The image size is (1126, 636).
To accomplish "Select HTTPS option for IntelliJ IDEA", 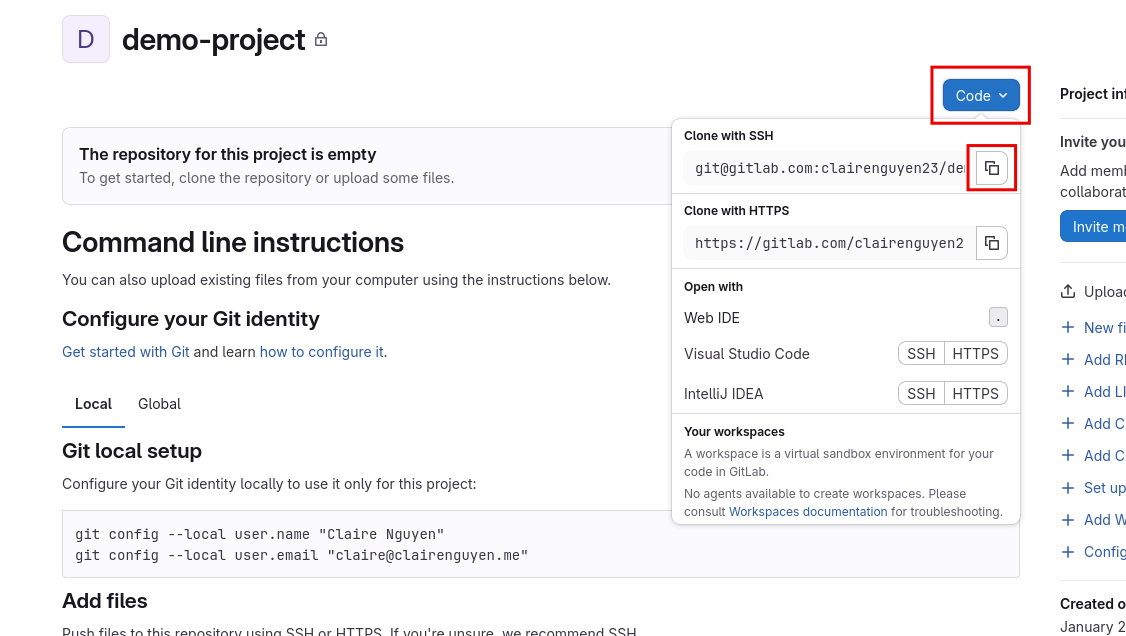I will click(x=975, y=393).
